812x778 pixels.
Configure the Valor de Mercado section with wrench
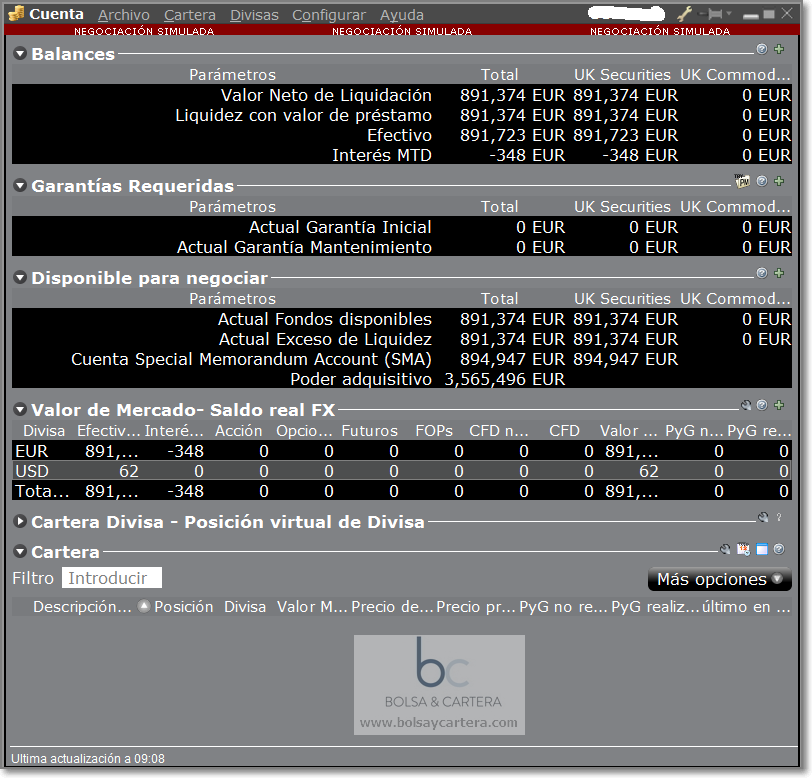[x=746, y=405]
